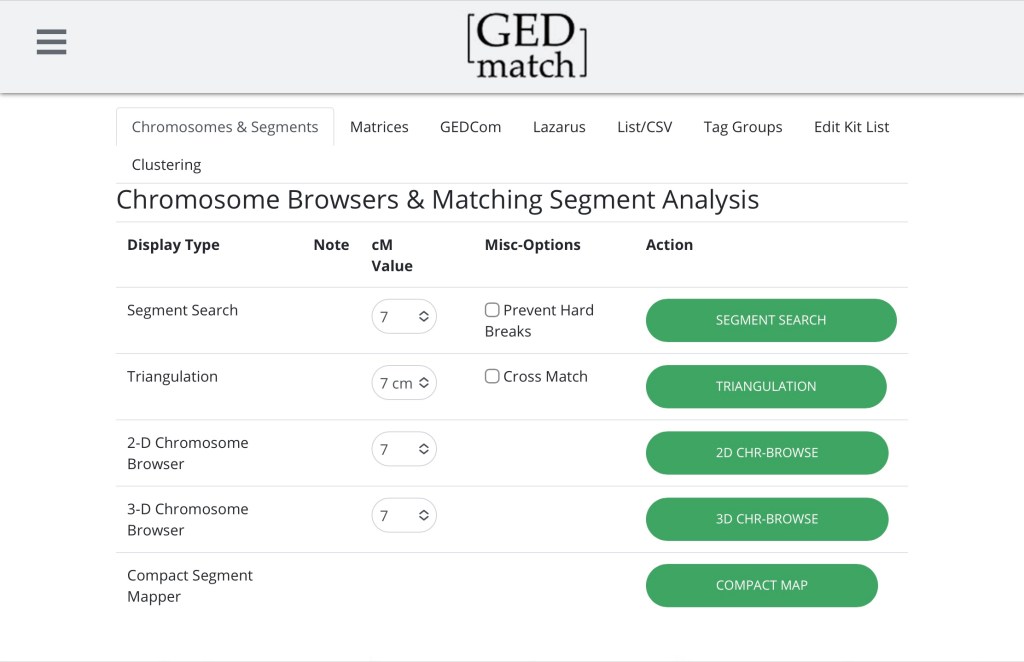The height and width of the screenshot is (662, 1024).
Task: Open the hamburger navigation menu
Action: point(51,42)
